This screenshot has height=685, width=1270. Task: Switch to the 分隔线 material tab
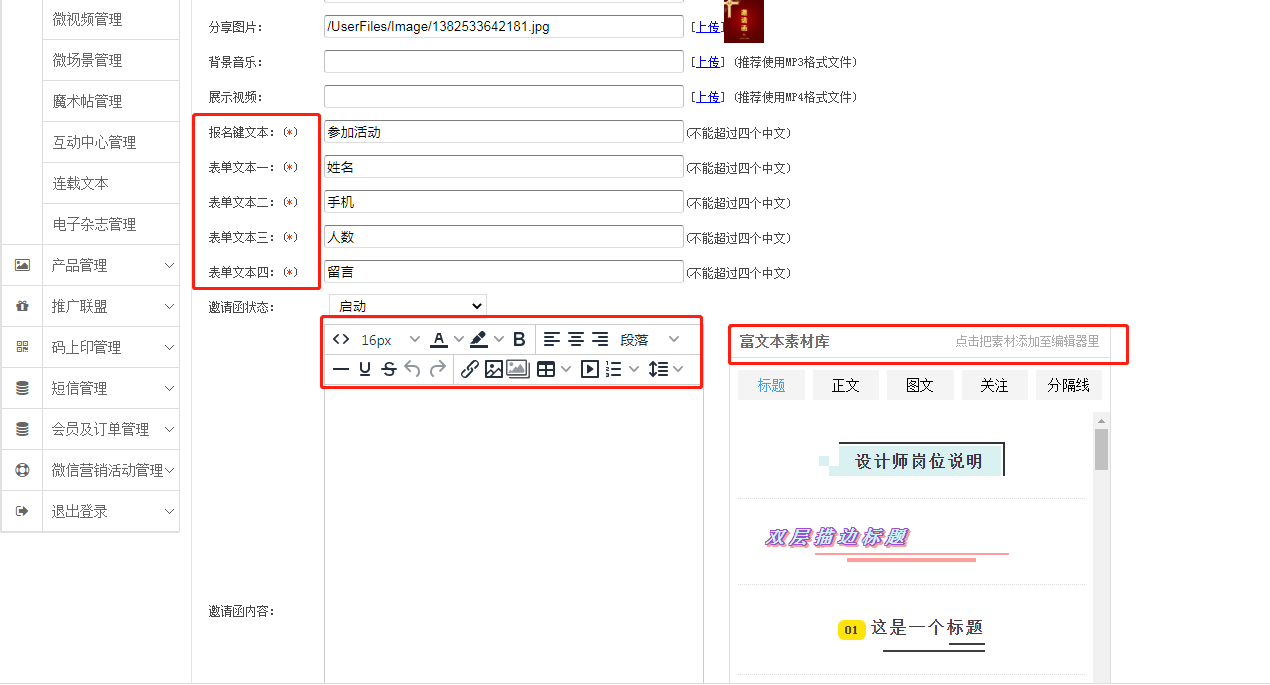[1068, 386]
